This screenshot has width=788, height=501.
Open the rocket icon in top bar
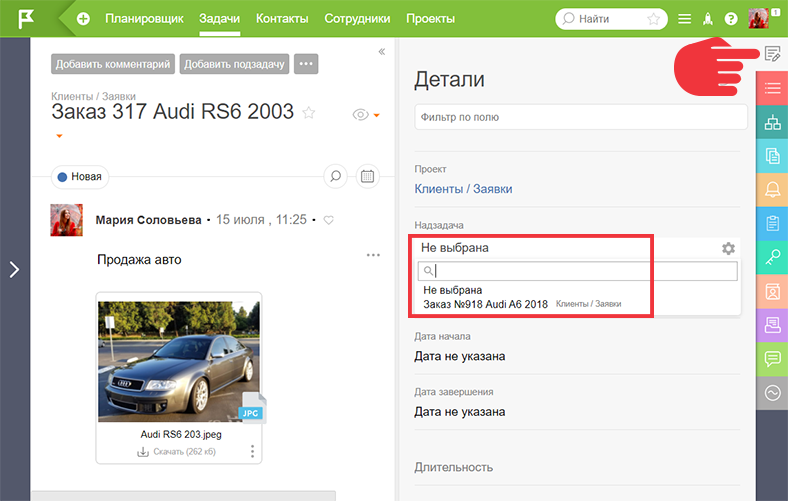pyautogui.click(x=708, y=19)
